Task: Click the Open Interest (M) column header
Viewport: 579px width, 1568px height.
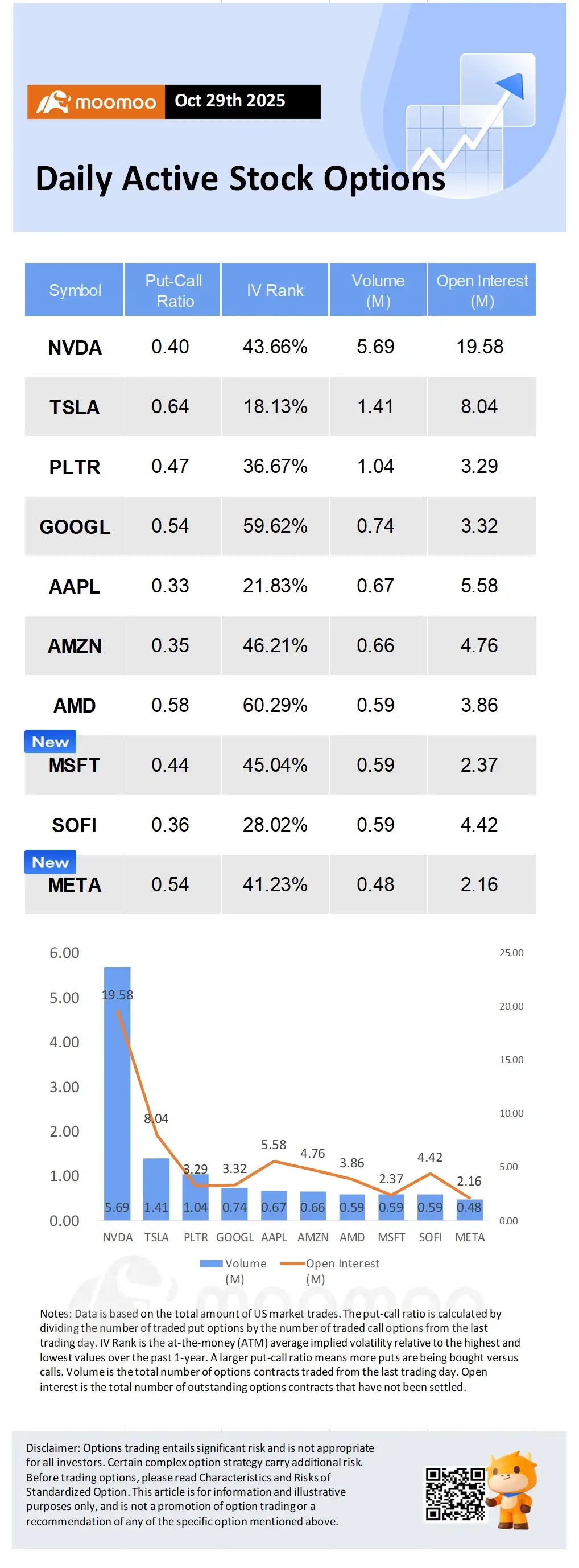Action: pyautogui.click(x=482, y=290)
